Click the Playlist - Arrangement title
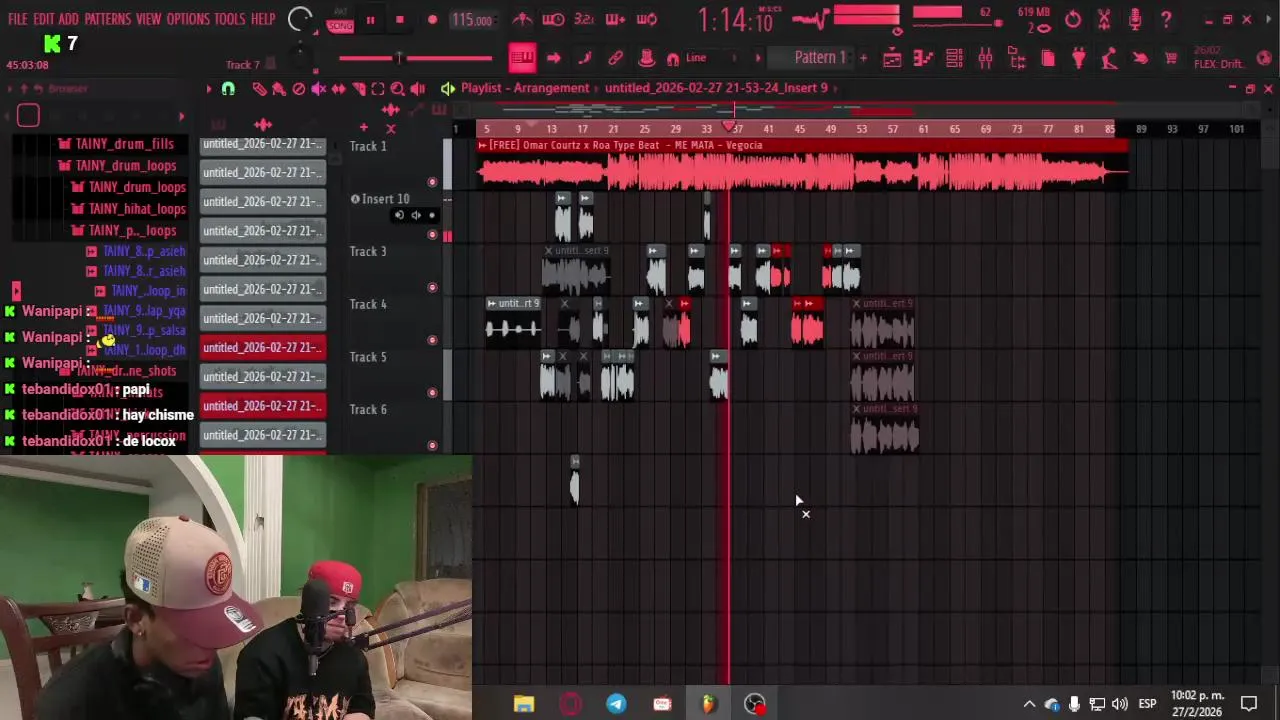Screen dimensions: 1280x720 525,88
